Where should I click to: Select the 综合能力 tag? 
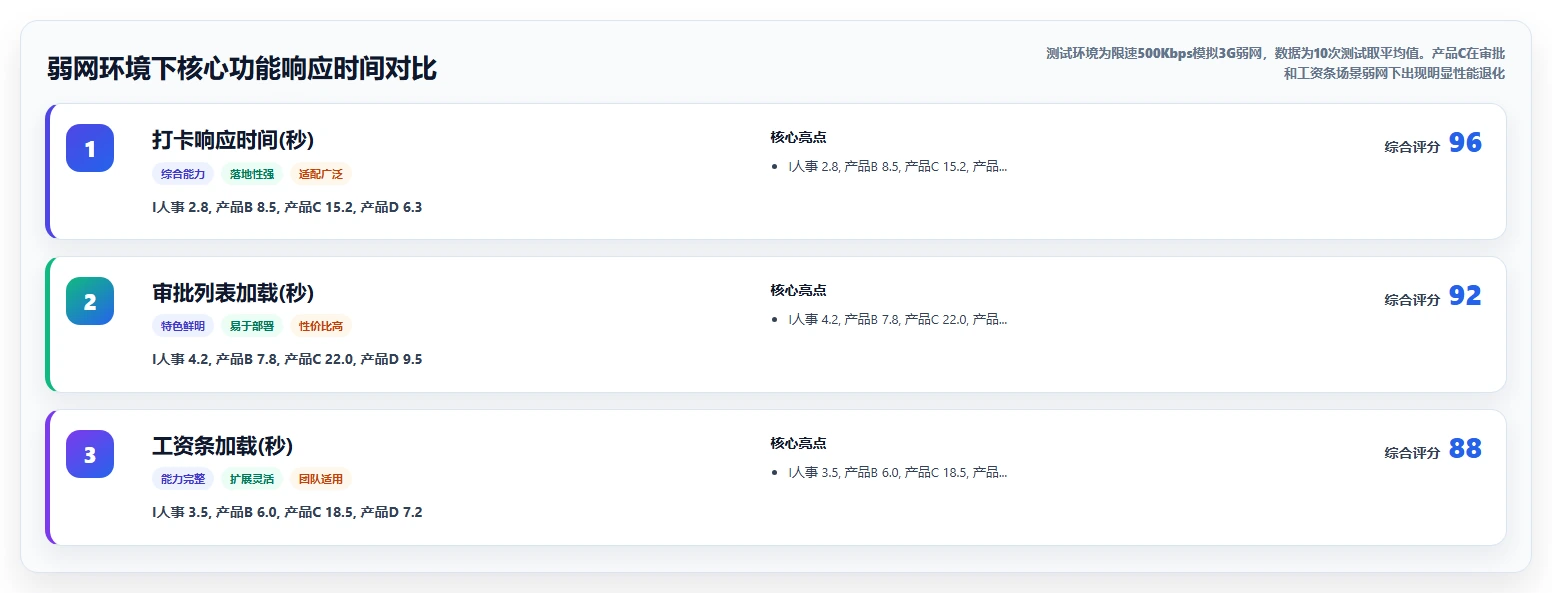(183, 174)
